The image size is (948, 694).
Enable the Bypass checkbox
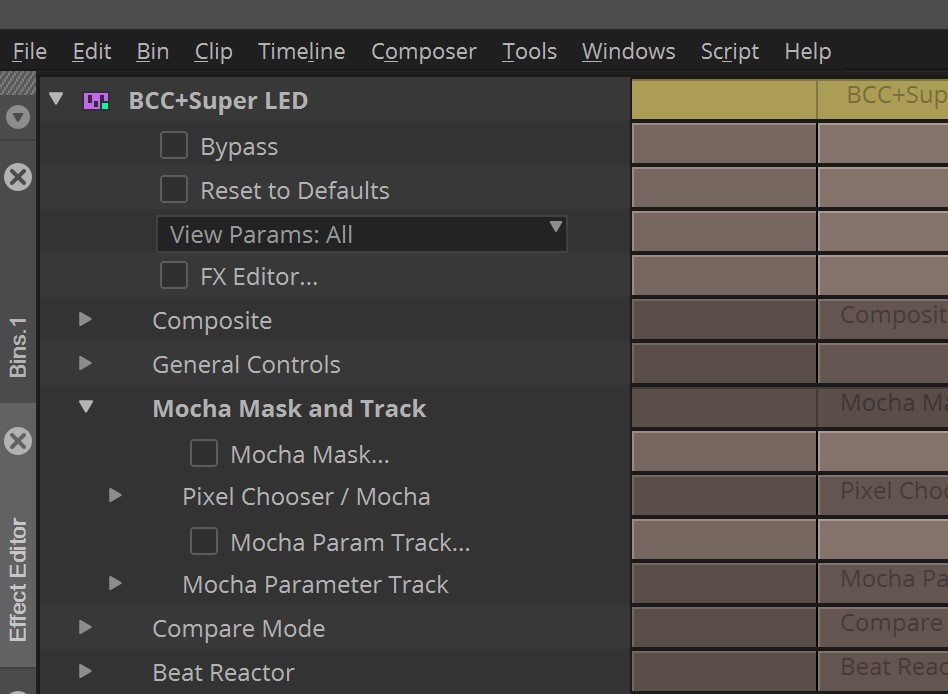(174, 146)
